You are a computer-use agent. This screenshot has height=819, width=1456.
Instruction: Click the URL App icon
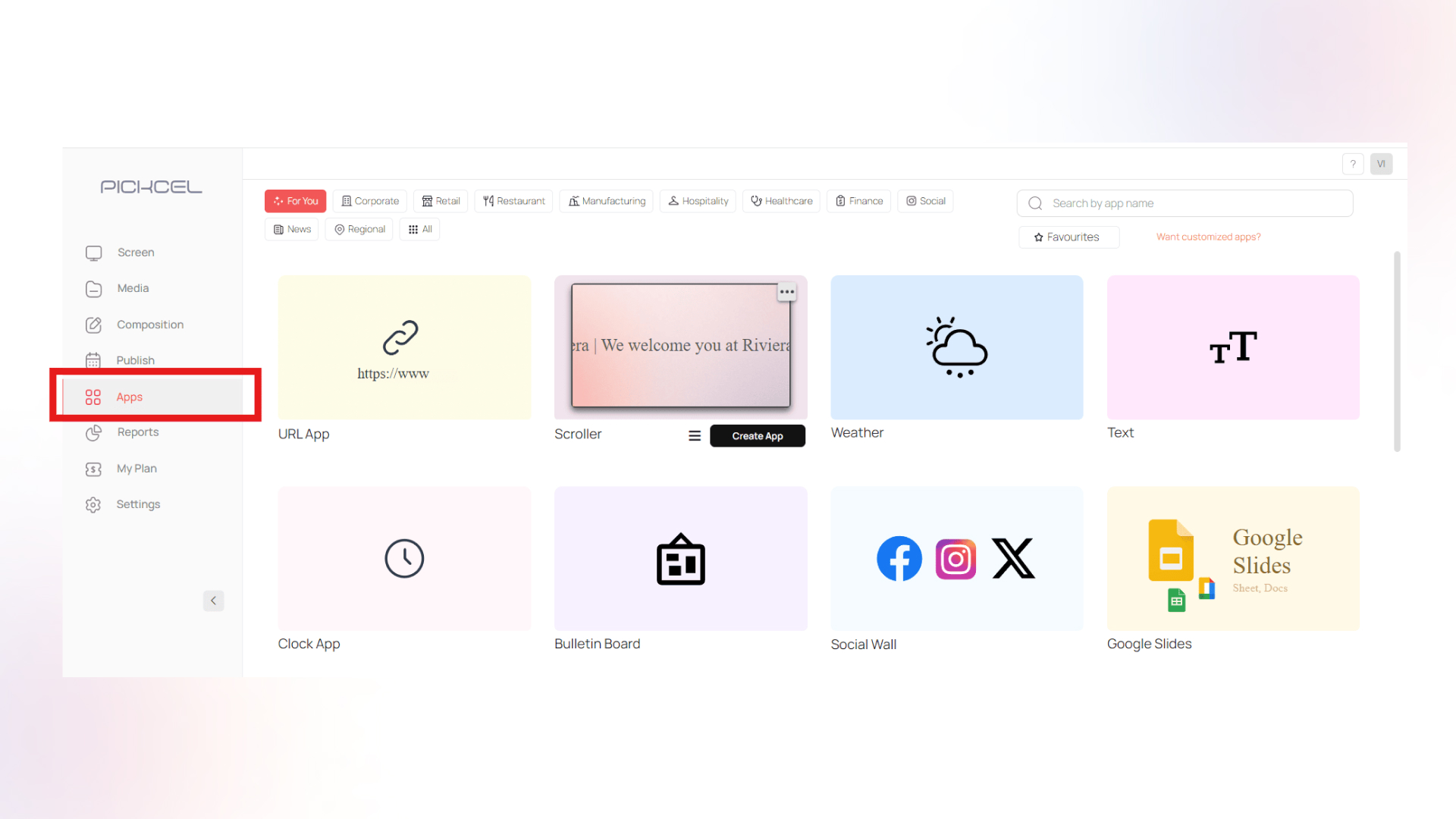coord(403,348)
